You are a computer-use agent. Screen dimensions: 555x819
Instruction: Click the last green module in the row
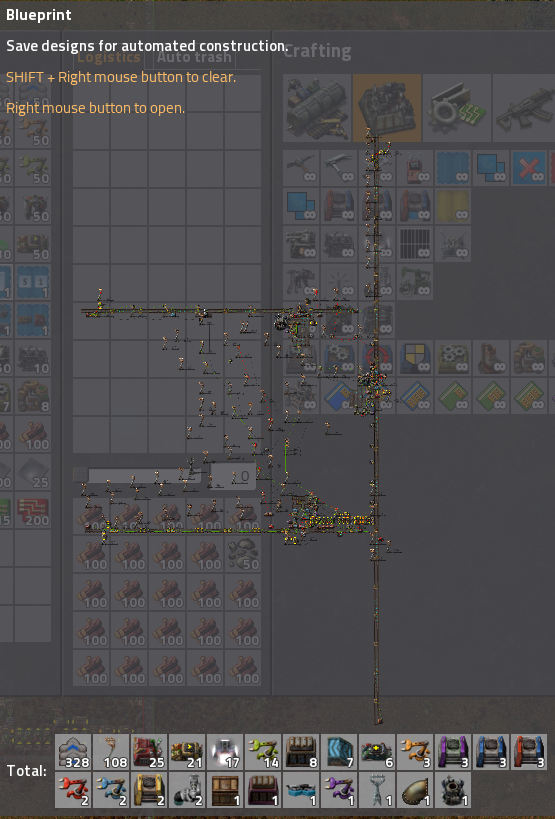(529, 396)
